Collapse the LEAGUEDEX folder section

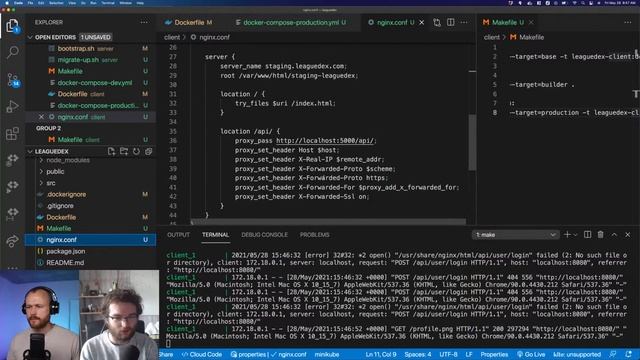pos(30,151)
